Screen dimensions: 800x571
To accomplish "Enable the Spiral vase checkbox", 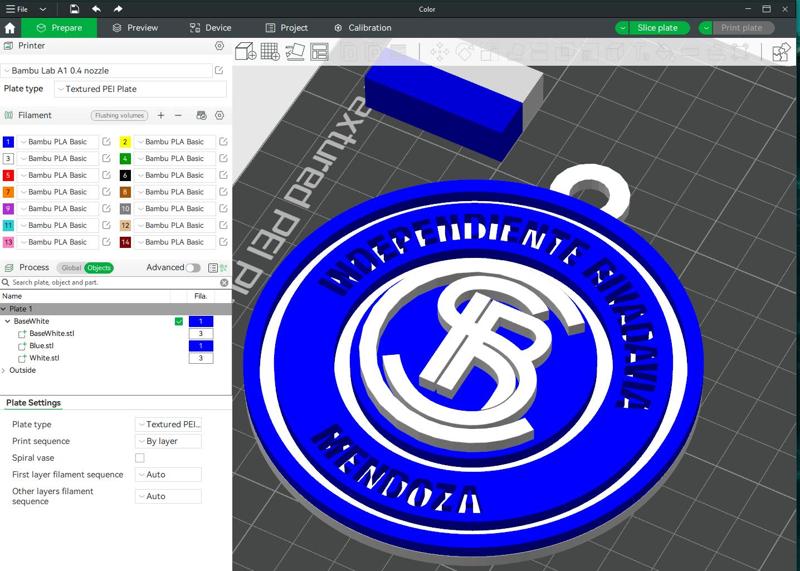I will [x=140, y=458].
